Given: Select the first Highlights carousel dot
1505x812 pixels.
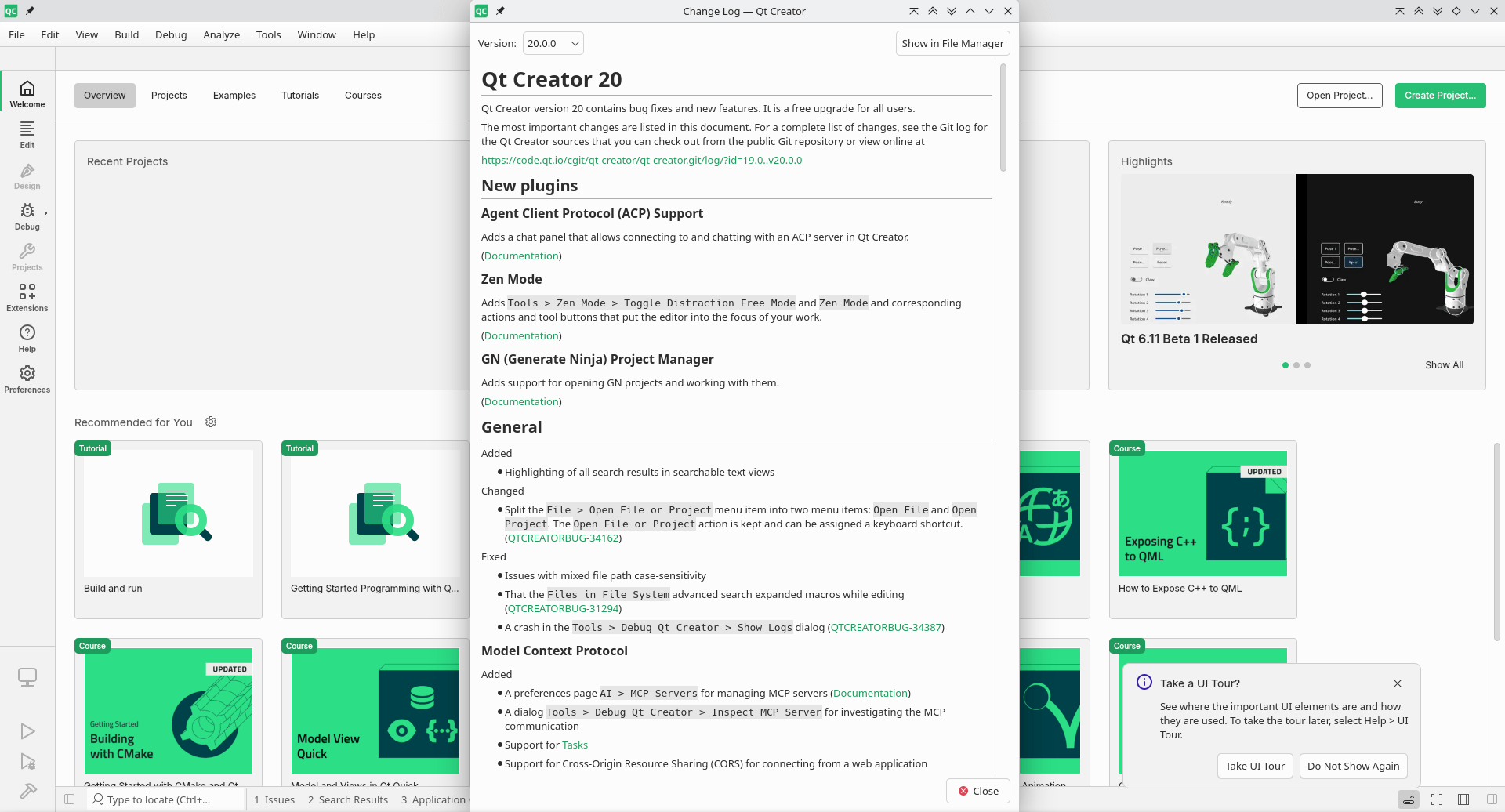Looking at the screenshot, I should 1286,365.
